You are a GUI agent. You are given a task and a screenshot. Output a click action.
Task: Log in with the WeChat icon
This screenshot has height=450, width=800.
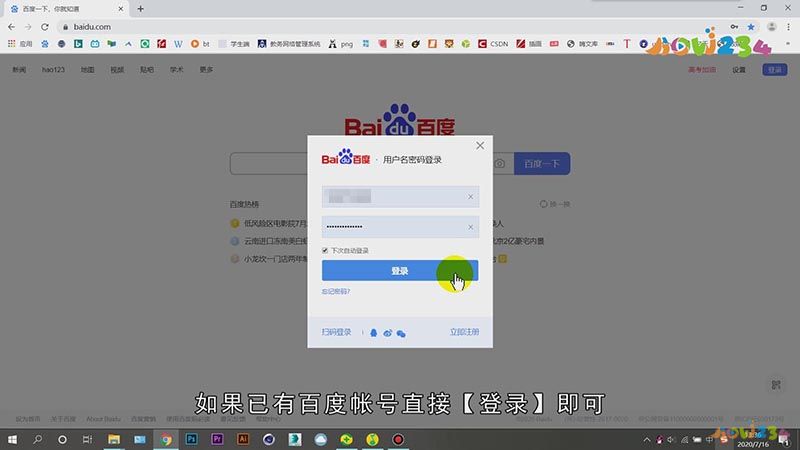tap(401, 334)
